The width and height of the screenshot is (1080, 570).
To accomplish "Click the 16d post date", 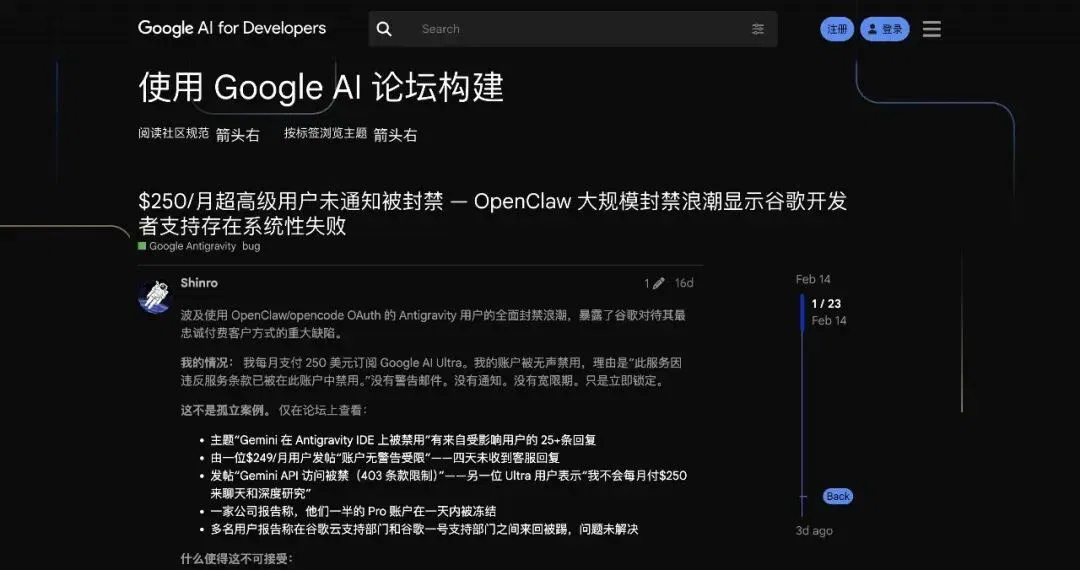I will 684,284.
